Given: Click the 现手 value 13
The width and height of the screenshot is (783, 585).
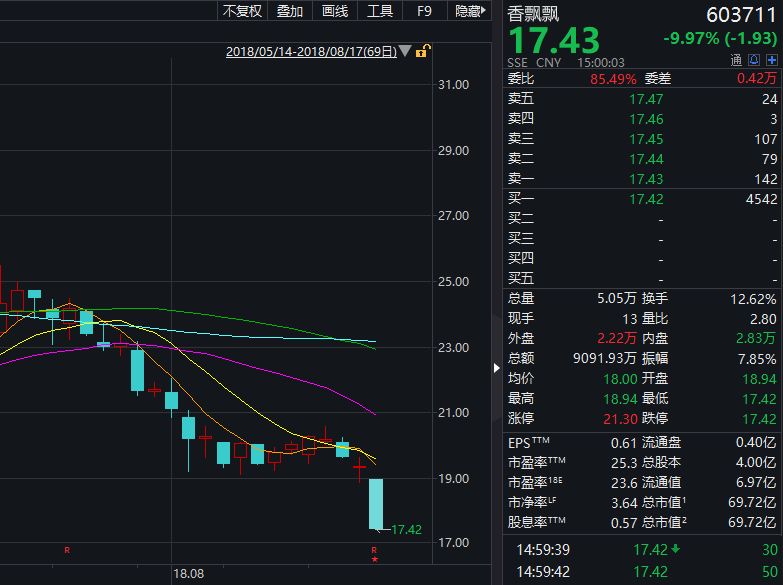Looking at the screenshot, I should pyautogui.click(x=630, y=319).
